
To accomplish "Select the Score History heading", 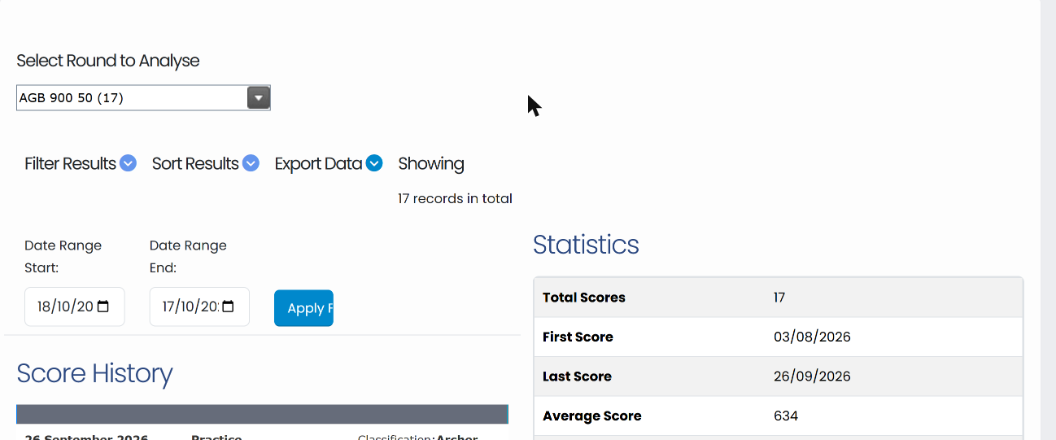I will tap(95, 373).
